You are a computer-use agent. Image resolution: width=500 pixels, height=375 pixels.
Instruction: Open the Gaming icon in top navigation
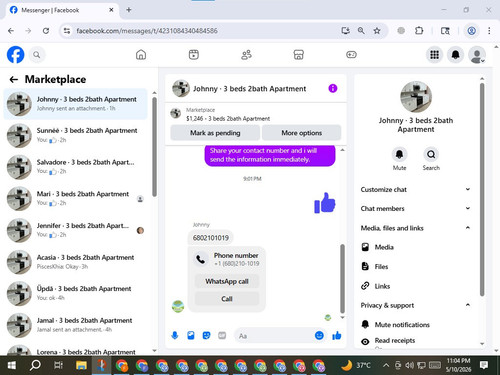pyautogui.click(x=351, y=55)
